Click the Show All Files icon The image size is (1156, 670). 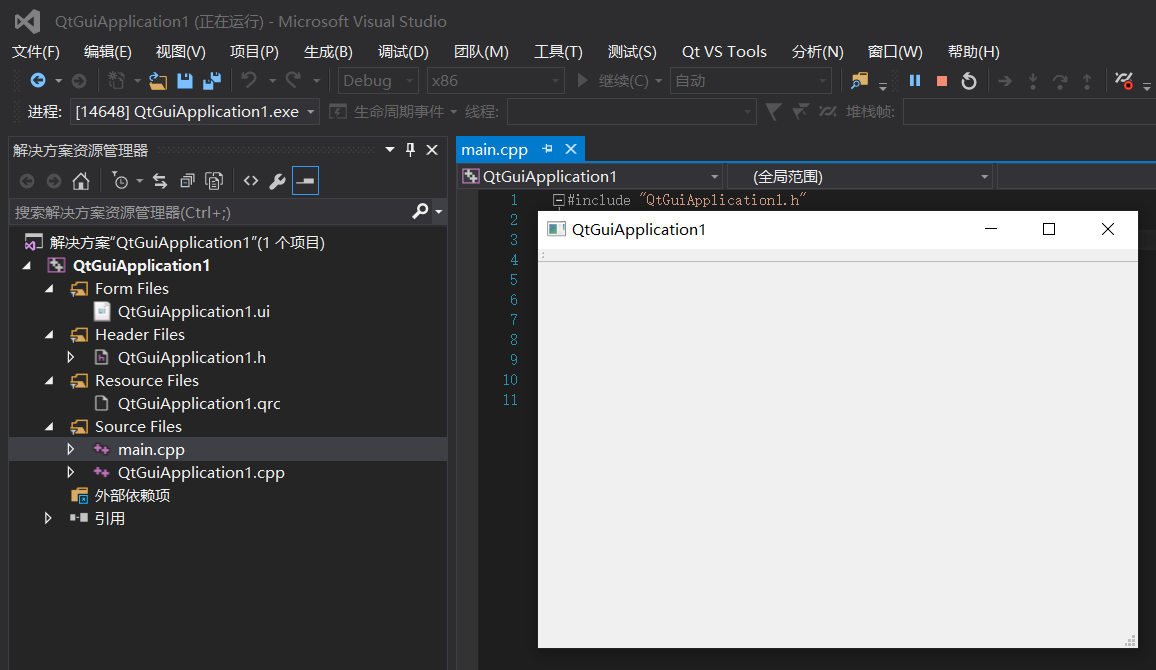(214, 181)
